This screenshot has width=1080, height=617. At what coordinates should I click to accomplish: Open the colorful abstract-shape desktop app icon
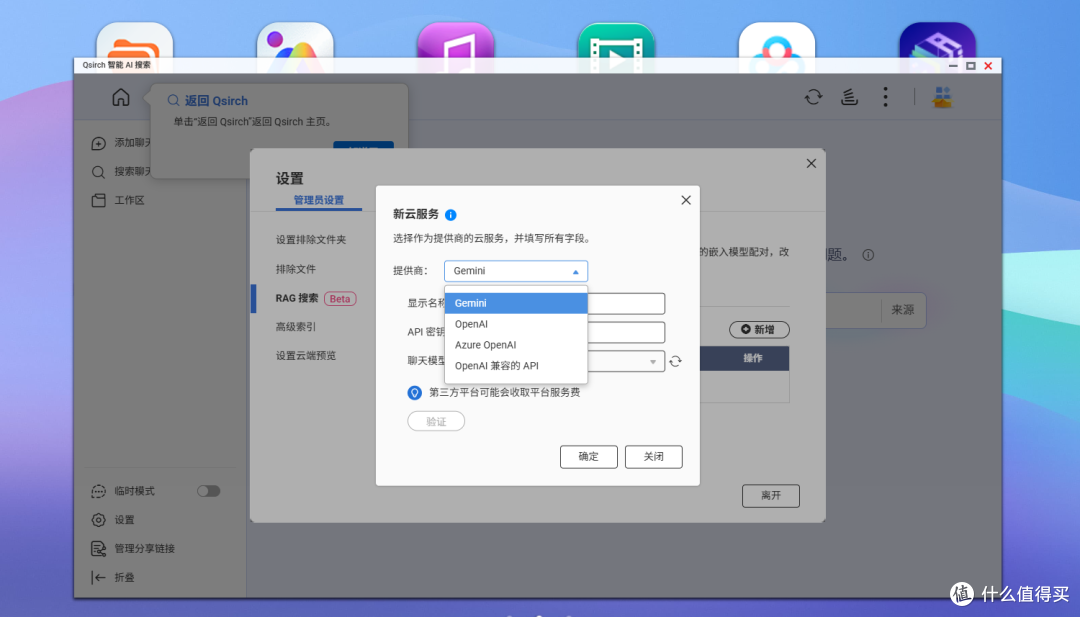pyautogui.click(x=295, y=47)
